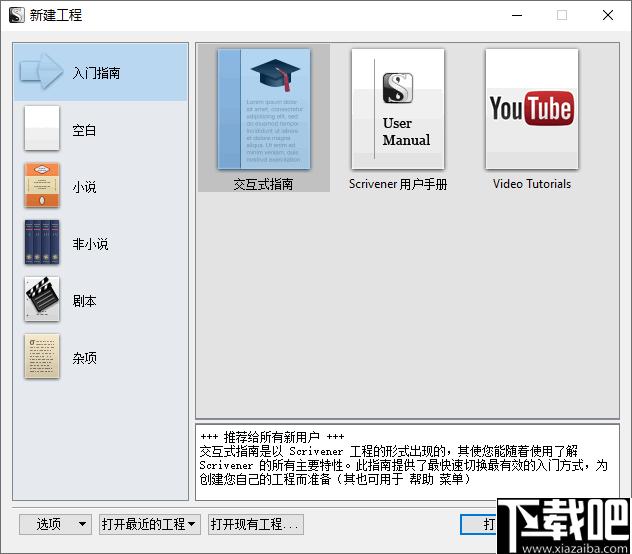Click the 打开现有工程... button
The image size is (632, 554).
click(x=256, y=524)
